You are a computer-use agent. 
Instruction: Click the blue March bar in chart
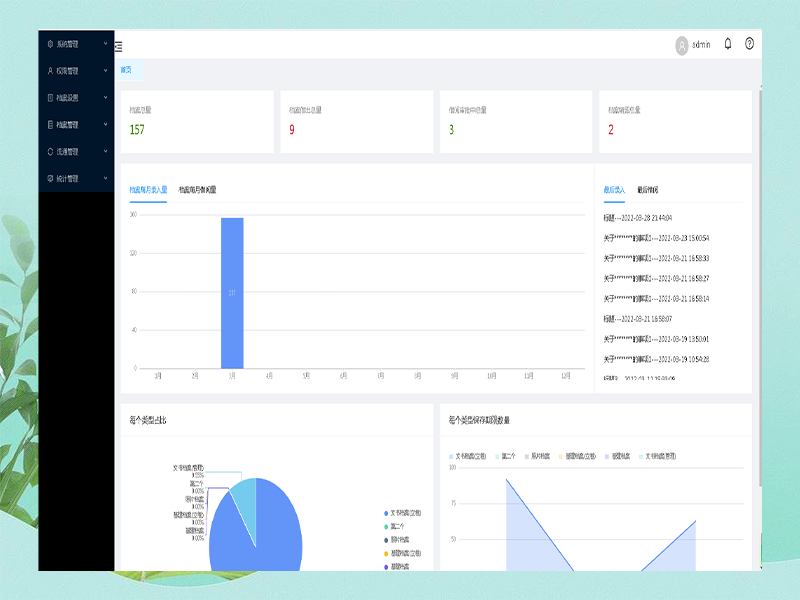point(232,292)
